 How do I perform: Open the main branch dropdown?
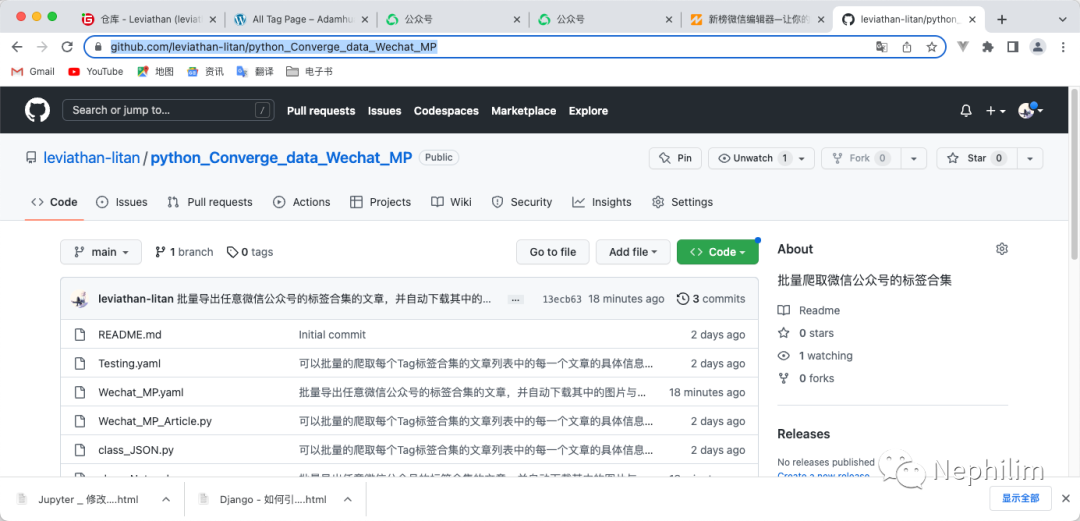pyautogui.click(x=101, y=252)
